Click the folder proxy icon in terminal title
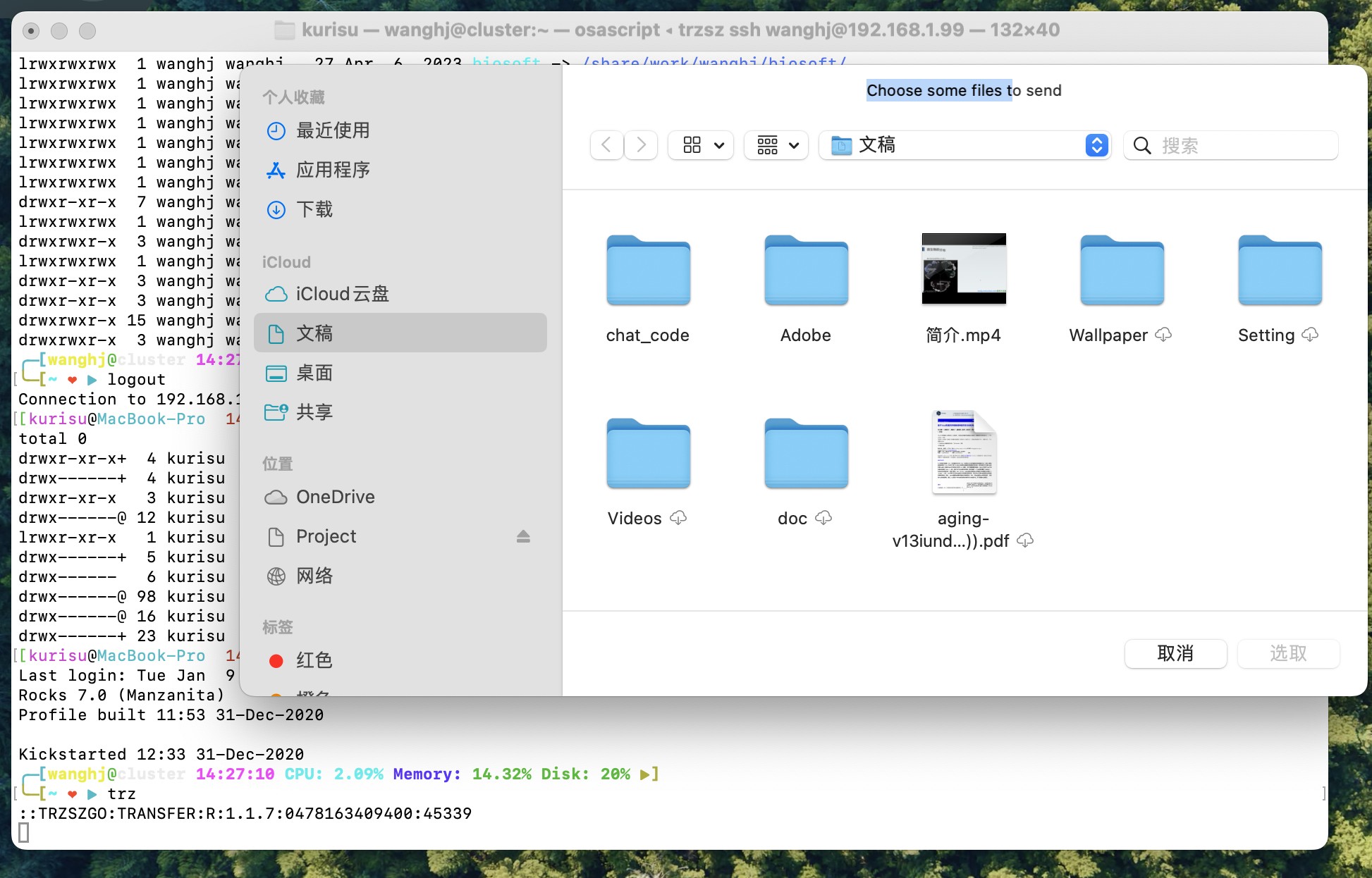The image size is (1372, 878). tap(284, 30)
